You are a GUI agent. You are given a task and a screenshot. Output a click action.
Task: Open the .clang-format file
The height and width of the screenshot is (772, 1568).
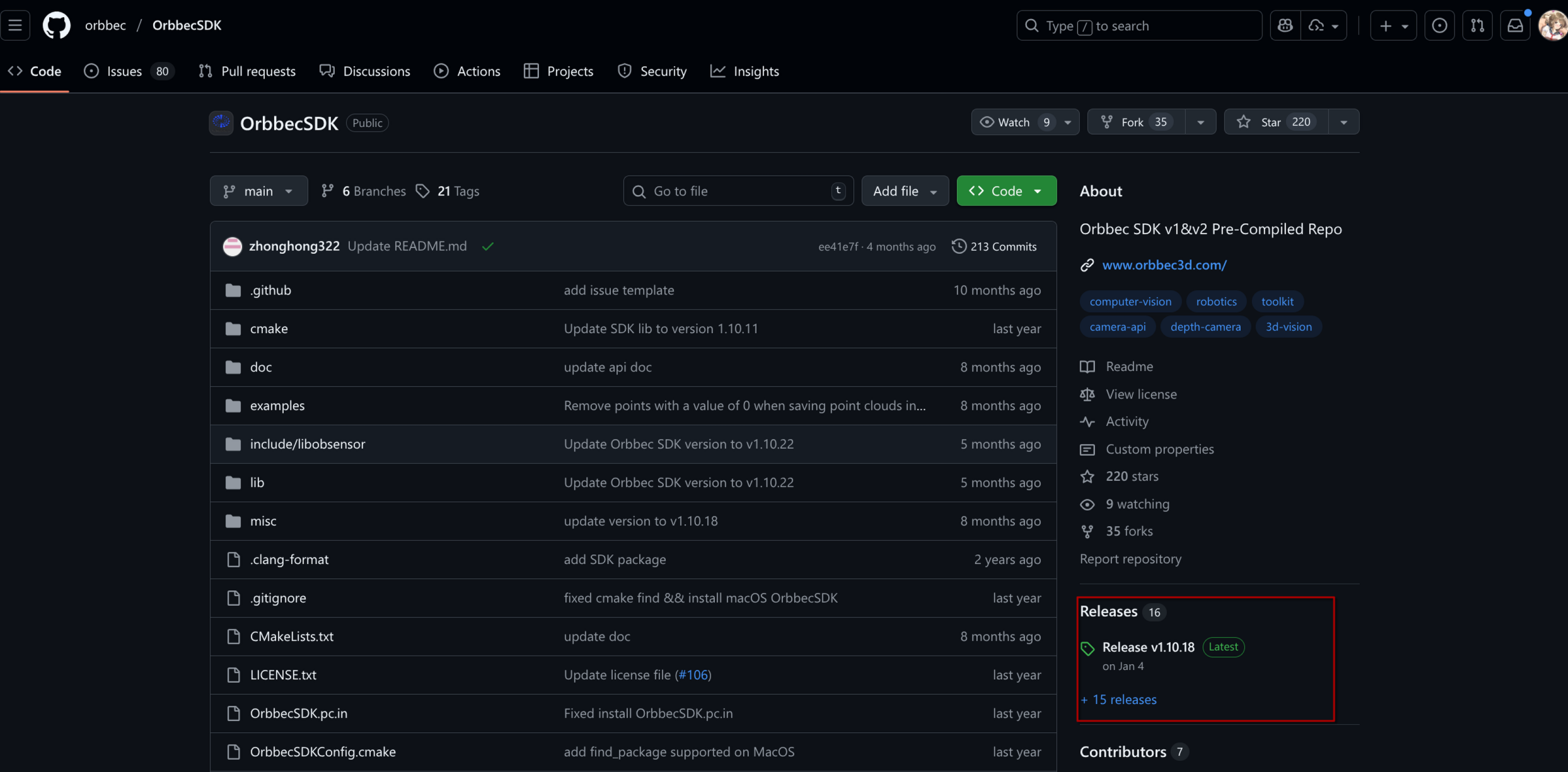click(x=289, y=559)
